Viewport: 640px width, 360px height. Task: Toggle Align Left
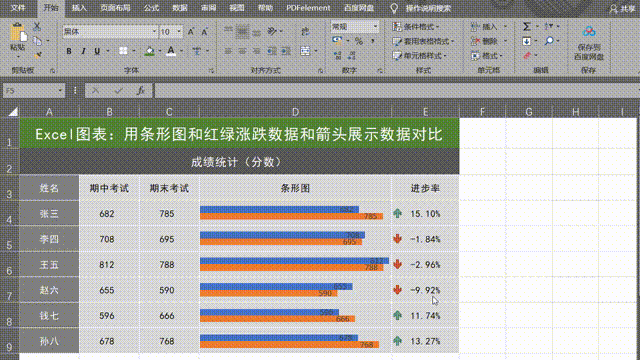click(228, 51)
